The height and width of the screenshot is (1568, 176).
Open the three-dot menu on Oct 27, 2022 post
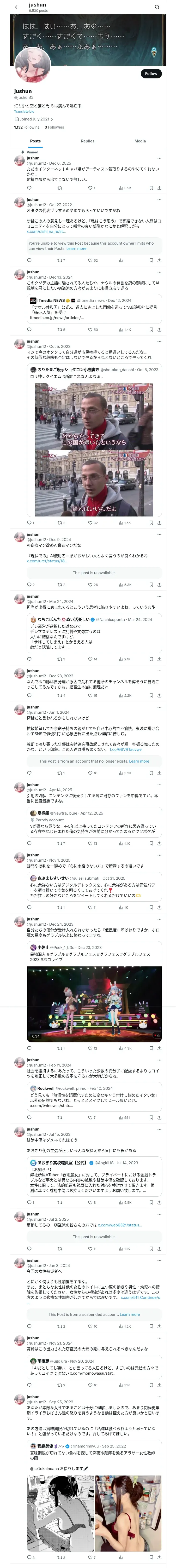point(159,200)
